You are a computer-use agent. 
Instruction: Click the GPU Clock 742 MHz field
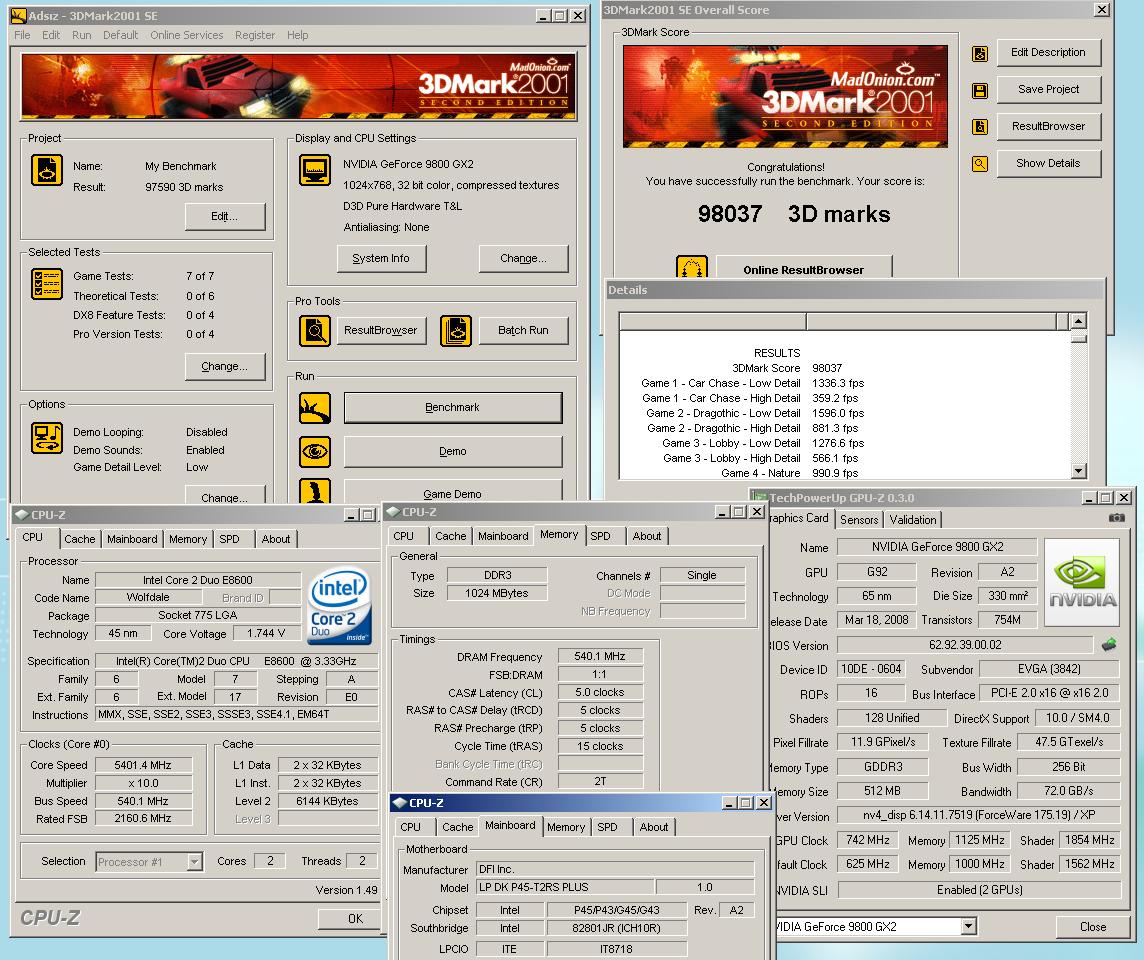coord(867,840)
